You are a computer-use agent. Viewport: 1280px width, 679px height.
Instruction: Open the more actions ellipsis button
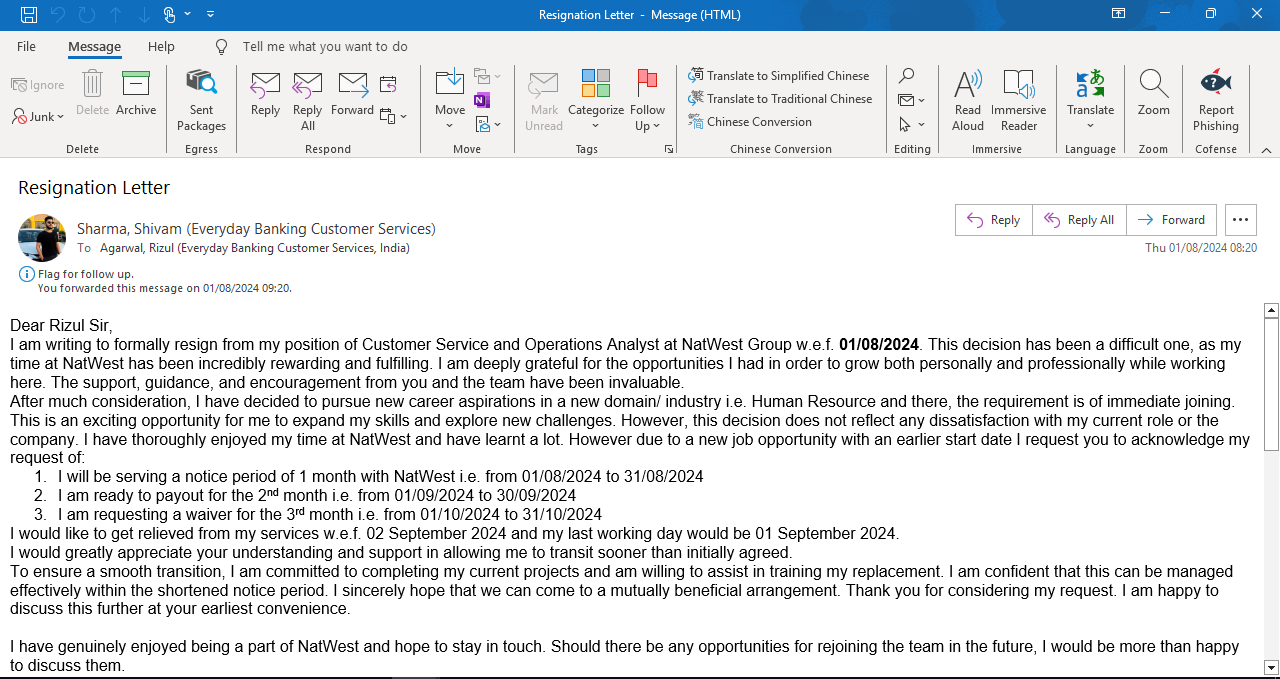[x=1240, y=220]
